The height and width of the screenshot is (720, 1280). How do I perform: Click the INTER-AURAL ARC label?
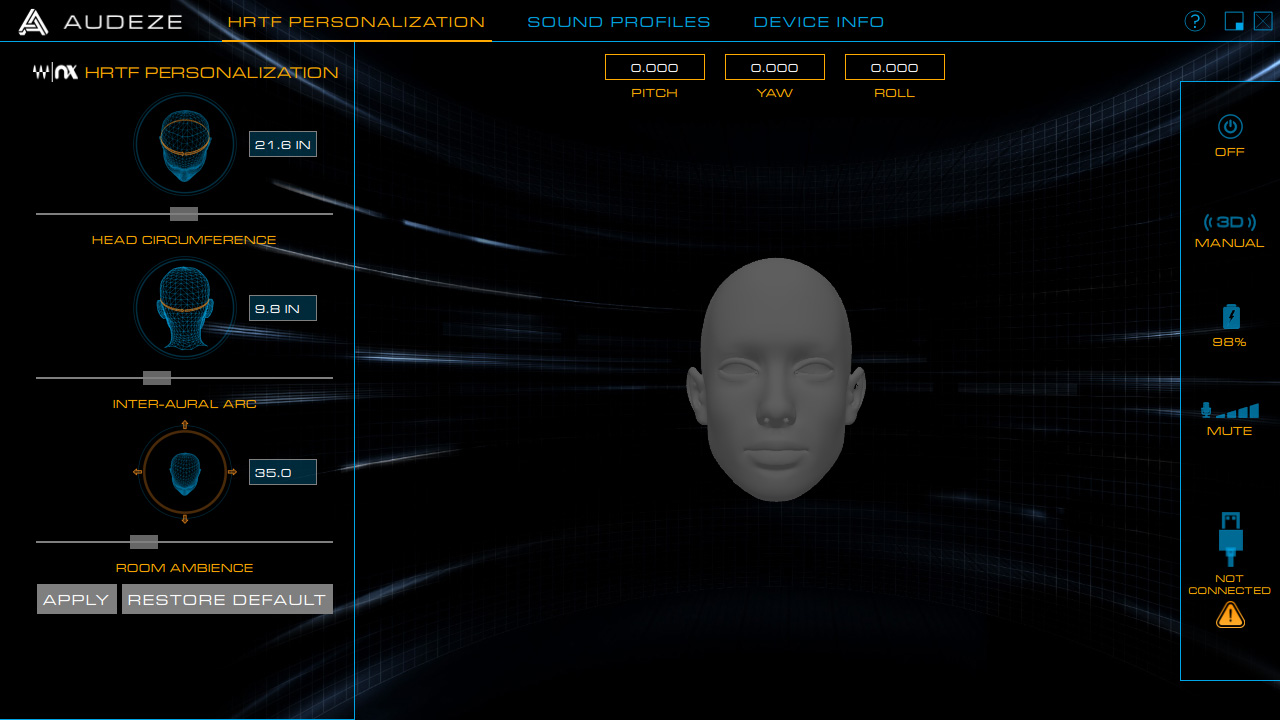pyautogui.click(x=184, y=404)
